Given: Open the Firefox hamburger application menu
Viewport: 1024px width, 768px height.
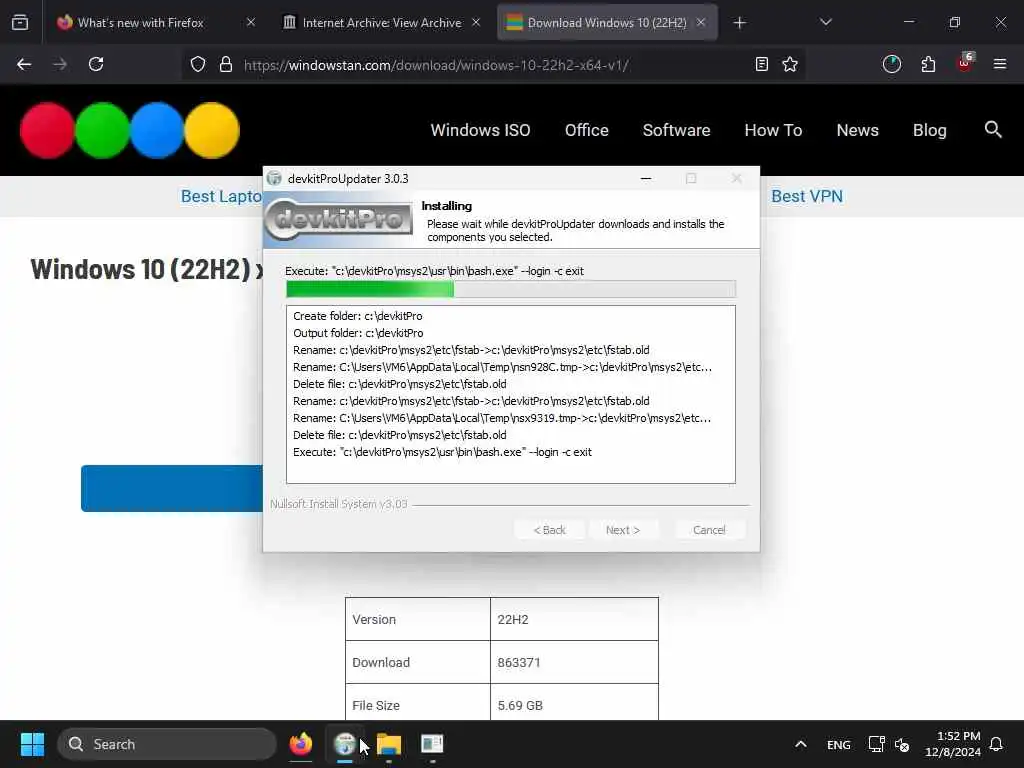Looking at the screenshot, I should coord(1000,64).
